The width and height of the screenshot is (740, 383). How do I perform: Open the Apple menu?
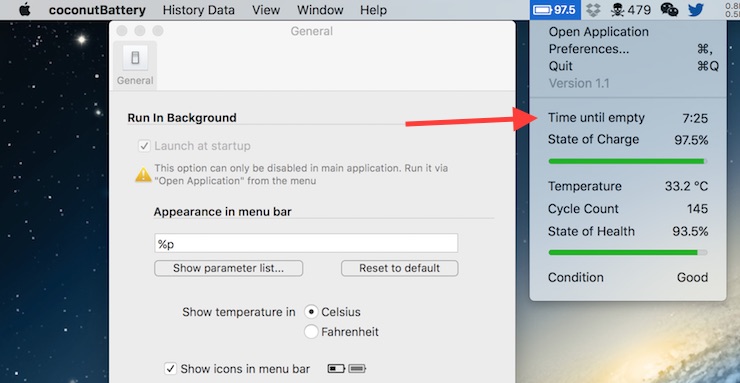tap(25, 9)
